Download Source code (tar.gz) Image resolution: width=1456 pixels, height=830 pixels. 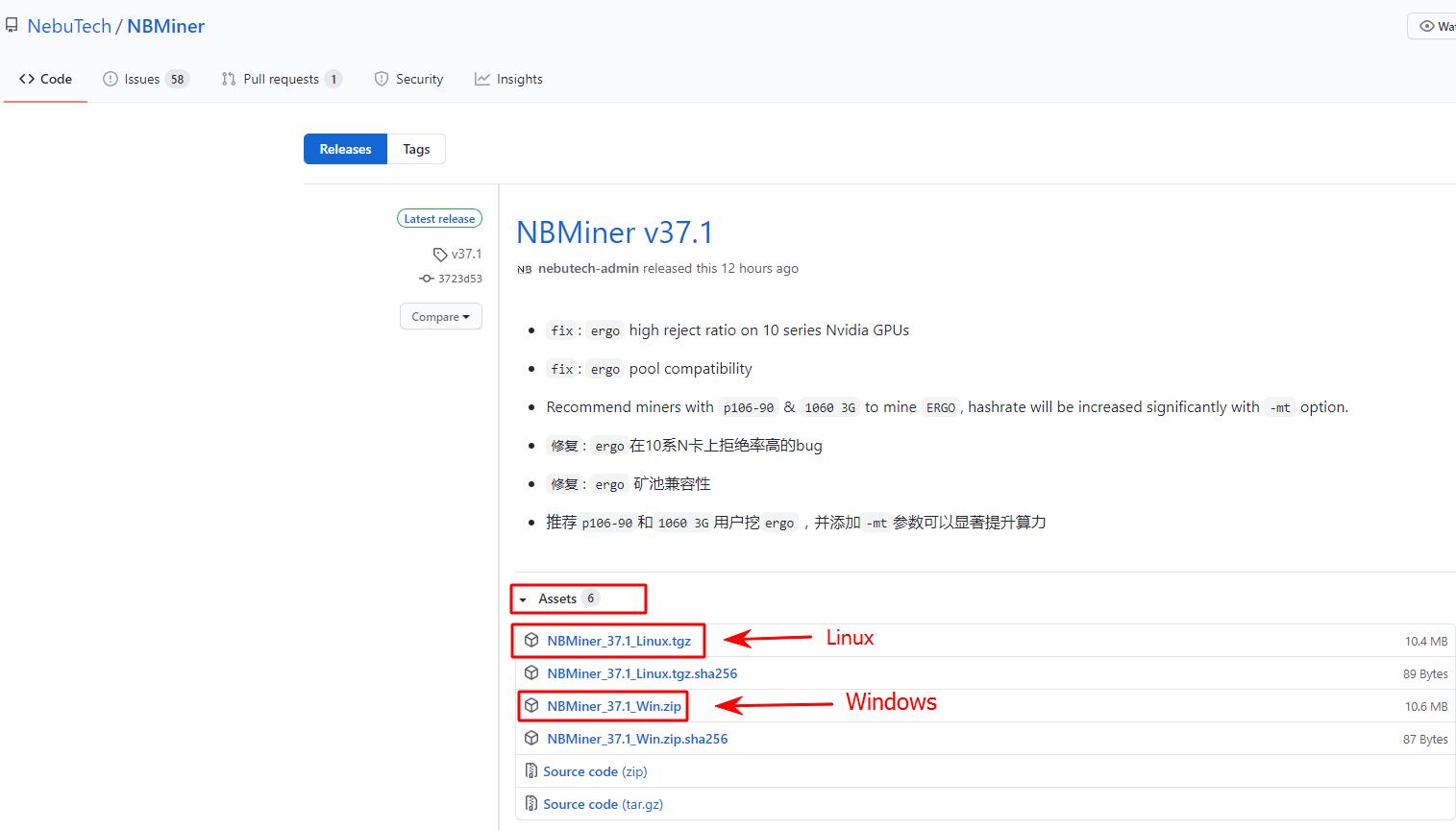point(603,804)
